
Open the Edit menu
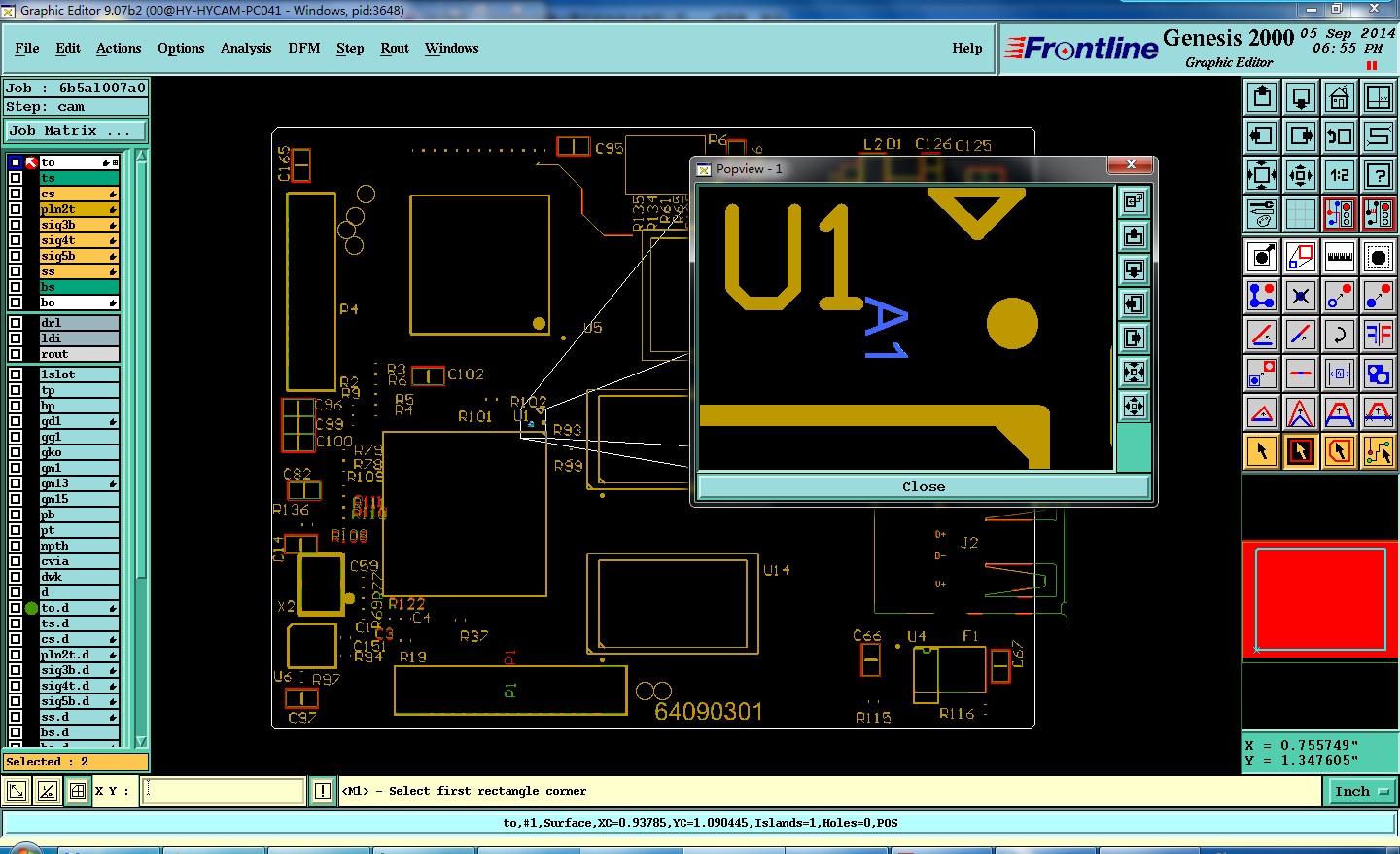click(x=68, y=48)
